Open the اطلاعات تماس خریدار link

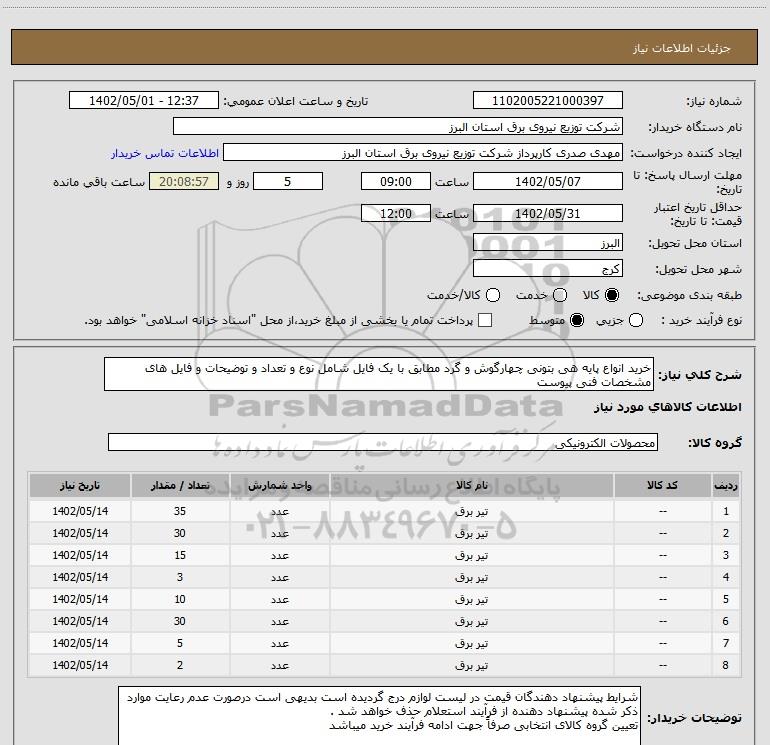click(x=165, y=153)
